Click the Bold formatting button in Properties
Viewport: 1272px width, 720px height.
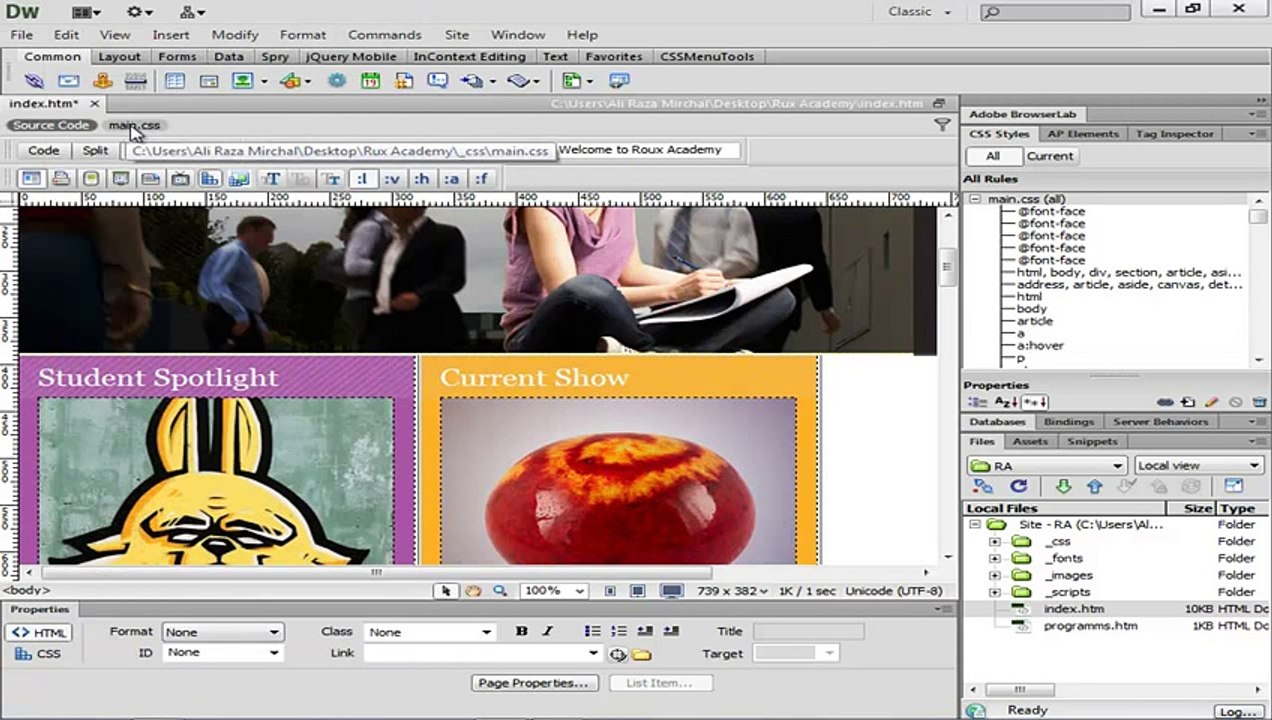521,632
